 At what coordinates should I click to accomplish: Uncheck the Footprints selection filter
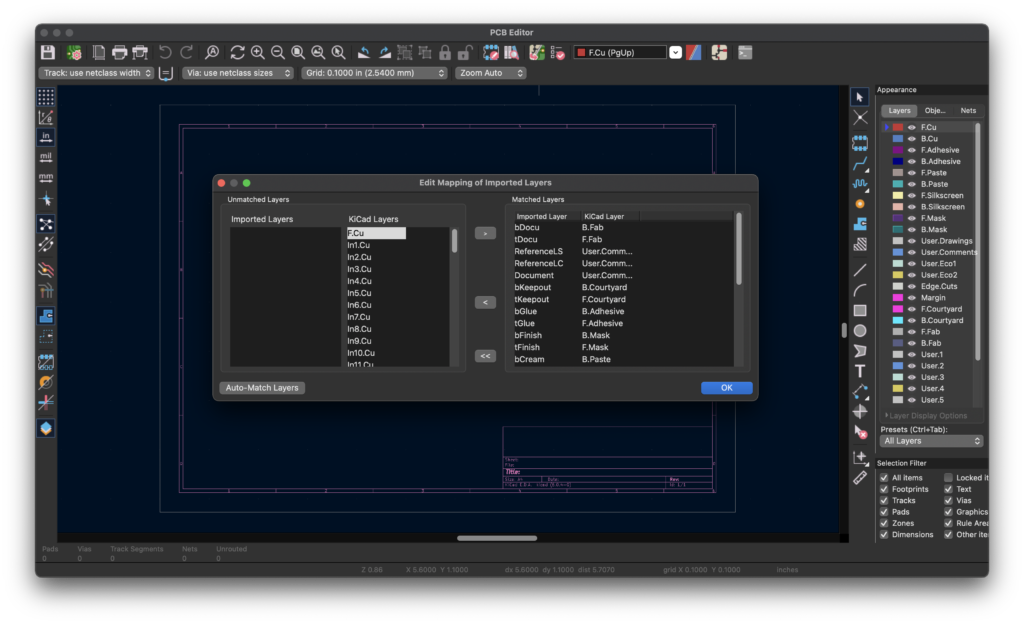(x=884, y=489)
